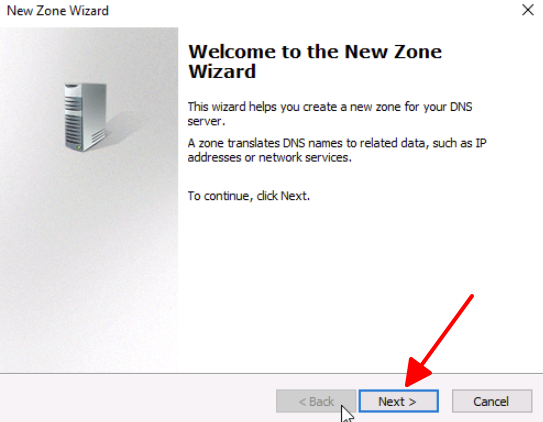Proceed with the Next > button
Screen dimensions: 543x422
[x=399, y=401]
